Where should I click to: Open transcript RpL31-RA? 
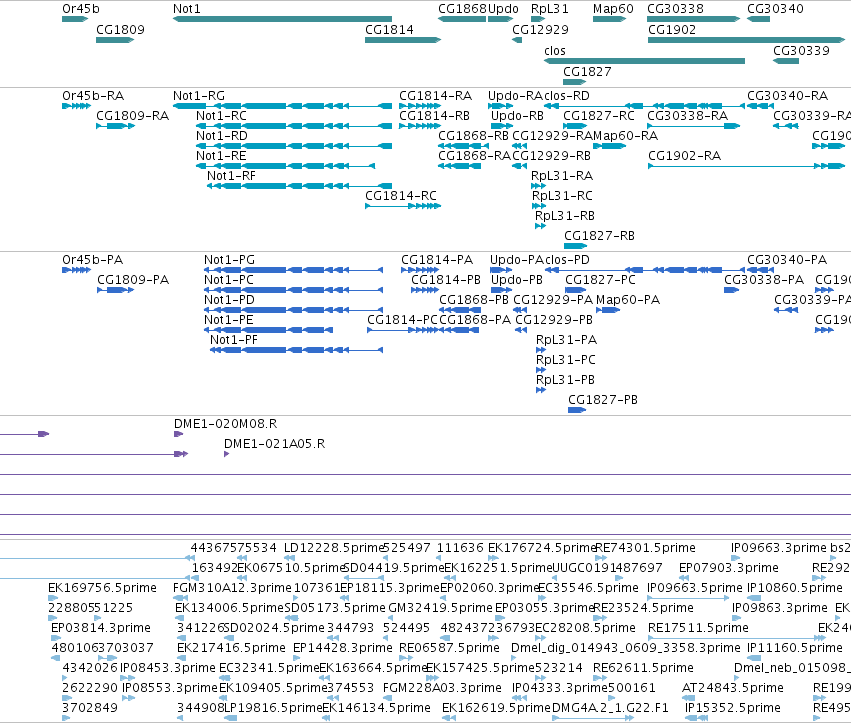pos(562,176)
